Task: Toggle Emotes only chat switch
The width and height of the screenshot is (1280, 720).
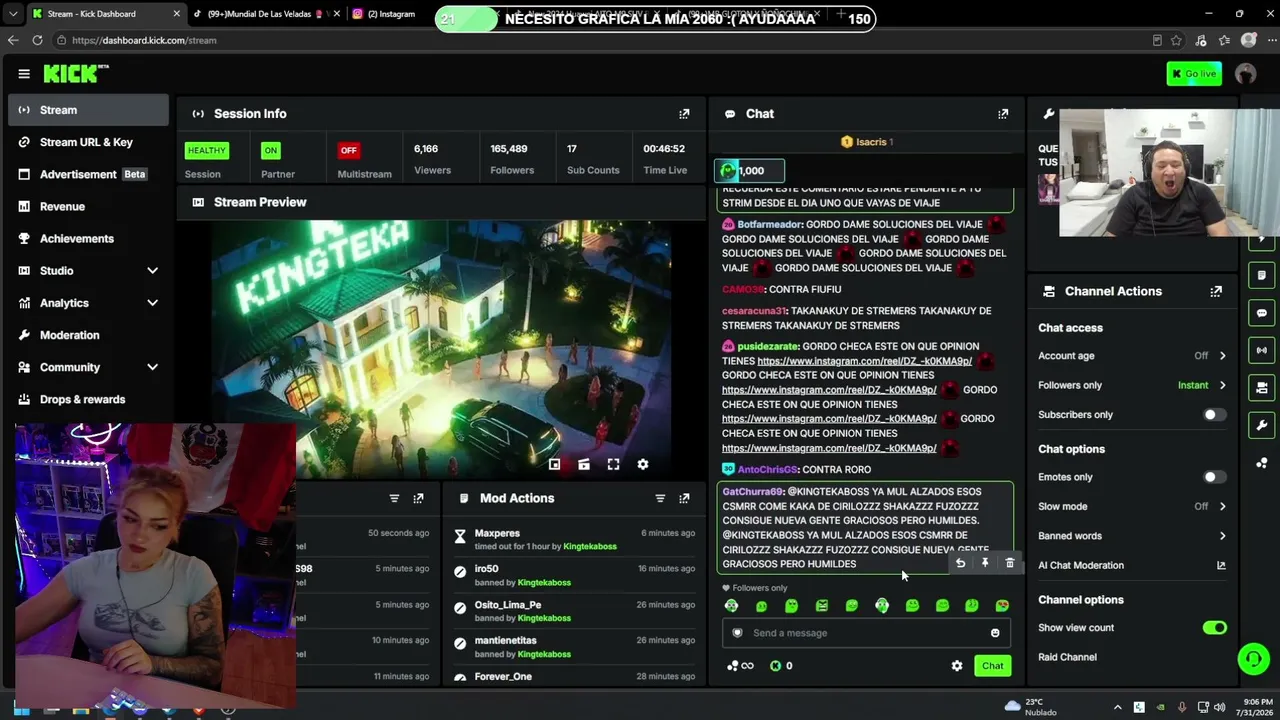Action: click(x=1214, y=478)
